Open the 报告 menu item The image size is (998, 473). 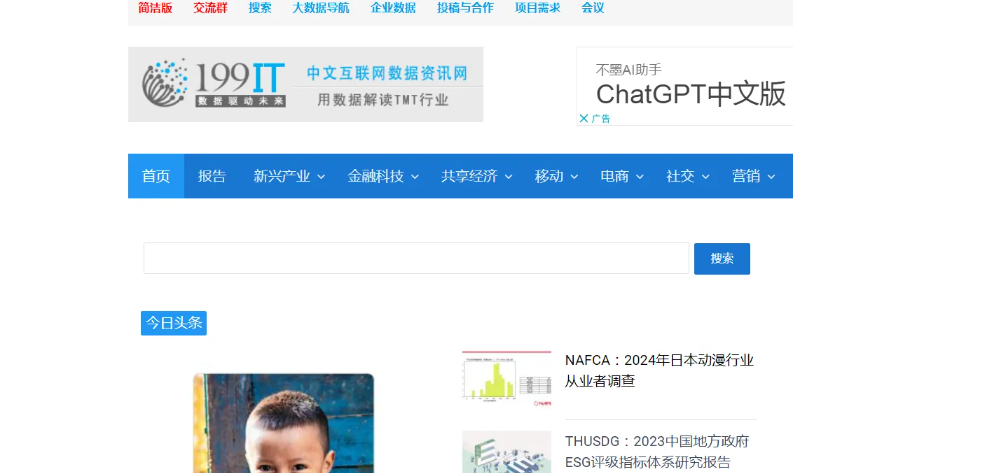click(x=211, y=176)
